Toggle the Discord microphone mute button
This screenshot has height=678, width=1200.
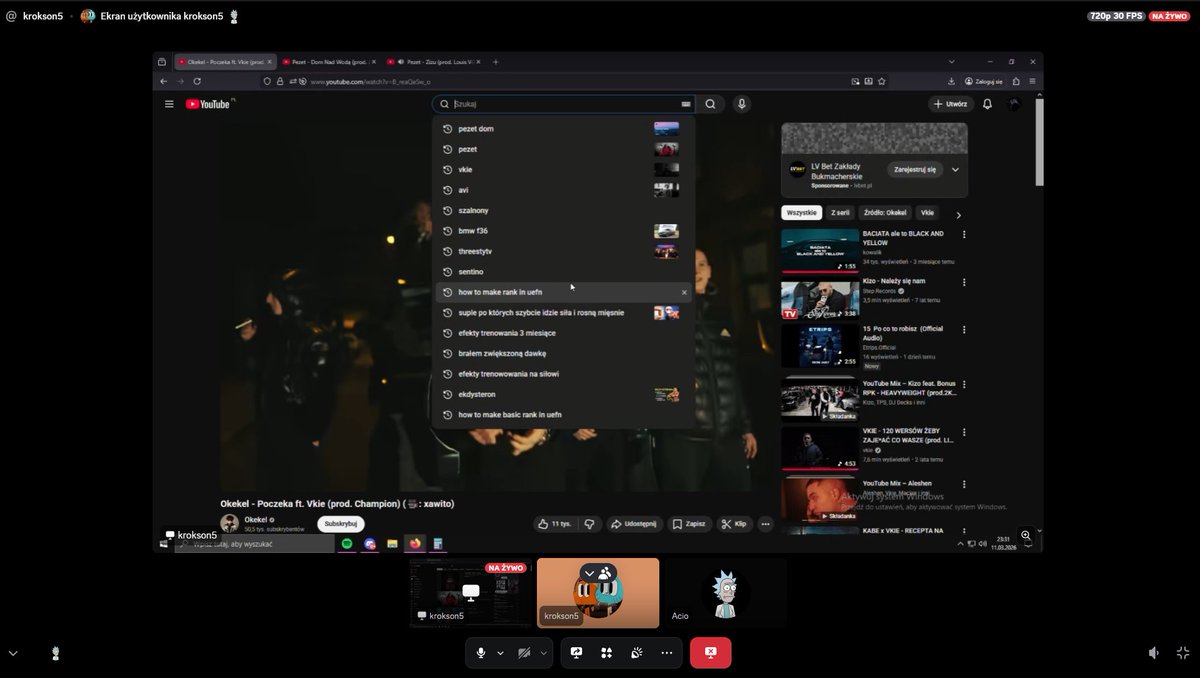pos(481,653)
